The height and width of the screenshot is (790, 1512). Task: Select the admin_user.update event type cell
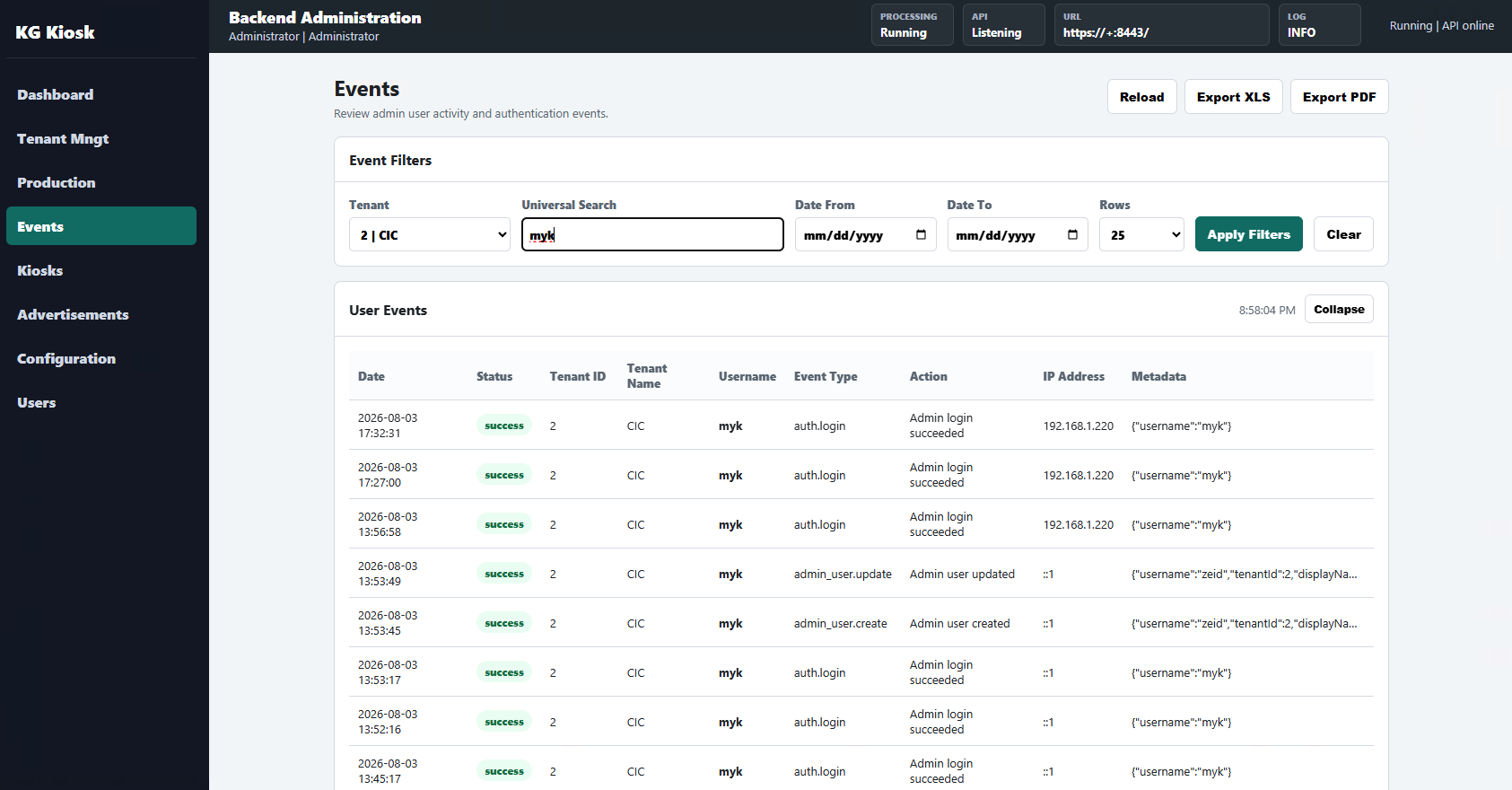[x=843, y=574]
